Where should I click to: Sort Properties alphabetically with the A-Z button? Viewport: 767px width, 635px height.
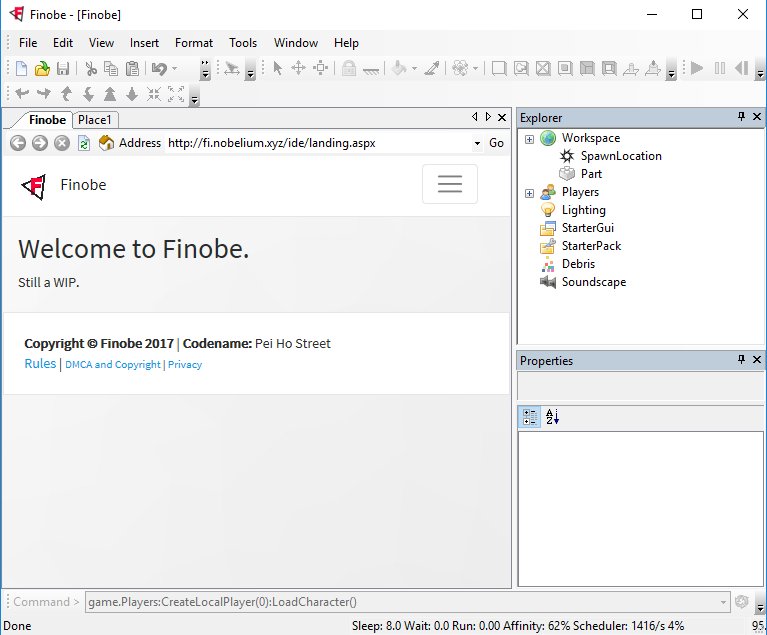point(552,417)
